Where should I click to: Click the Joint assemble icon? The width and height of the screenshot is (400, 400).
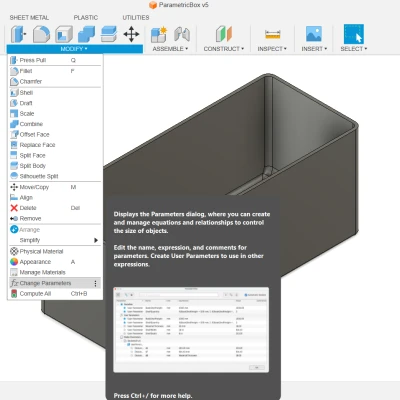tap(182, 34)
